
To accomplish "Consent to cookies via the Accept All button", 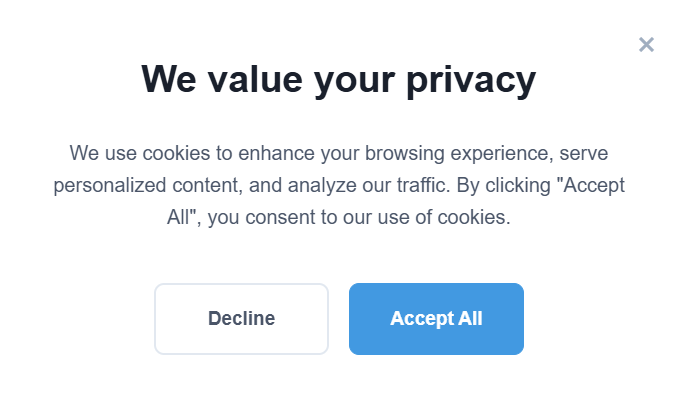I will [x=436, y=319].
